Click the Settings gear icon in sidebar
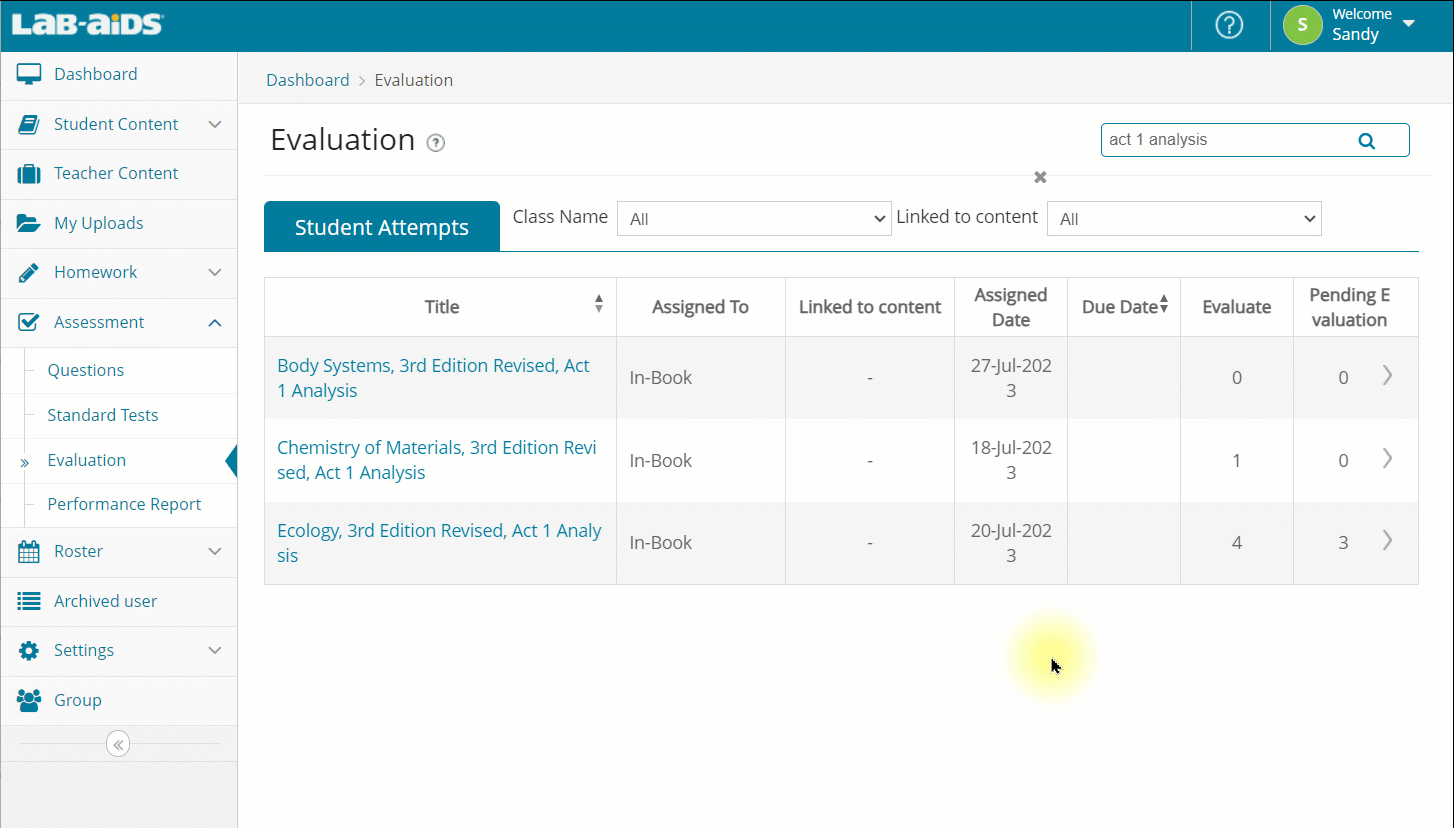The image size is (1454, 828). click(29, 651)
